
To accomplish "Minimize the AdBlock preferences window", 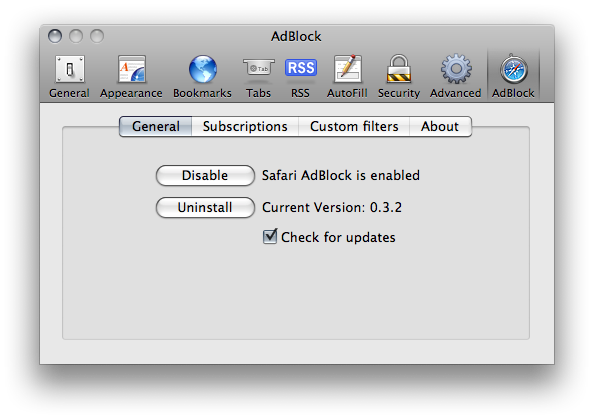I will pos(76,36).
